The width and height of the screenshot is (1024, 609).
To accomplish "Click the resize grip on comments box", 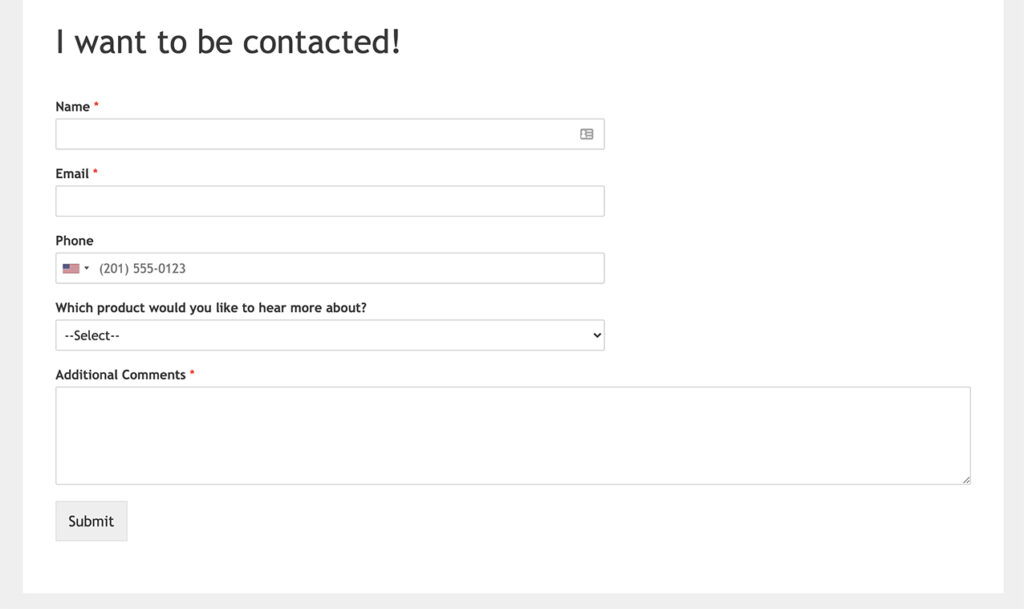I will click(966, 479).
